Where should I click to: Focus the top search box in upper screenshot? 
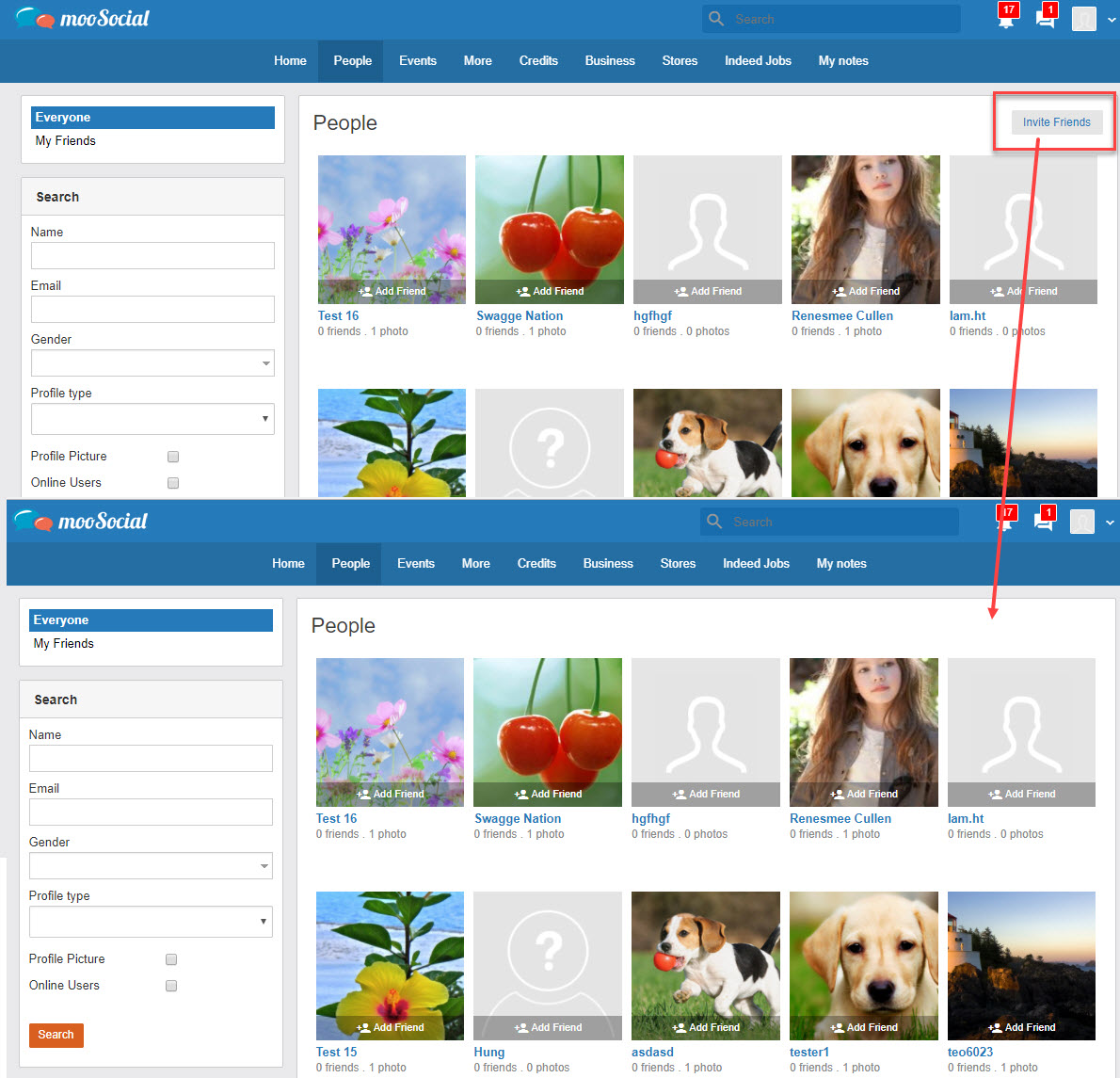tap(831, 19)
